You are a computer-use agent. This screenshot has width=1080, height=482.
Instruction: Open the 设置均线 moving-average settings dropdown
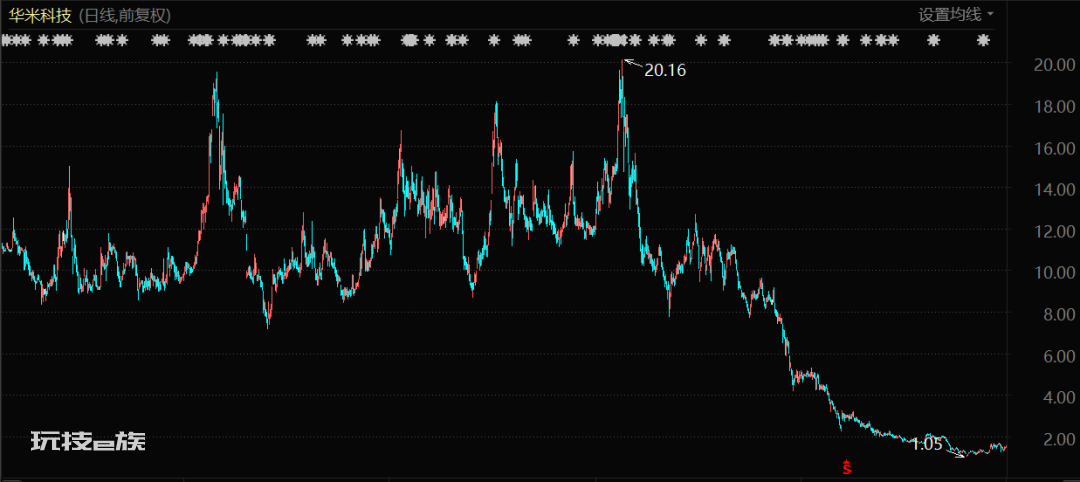coord(956,14)
